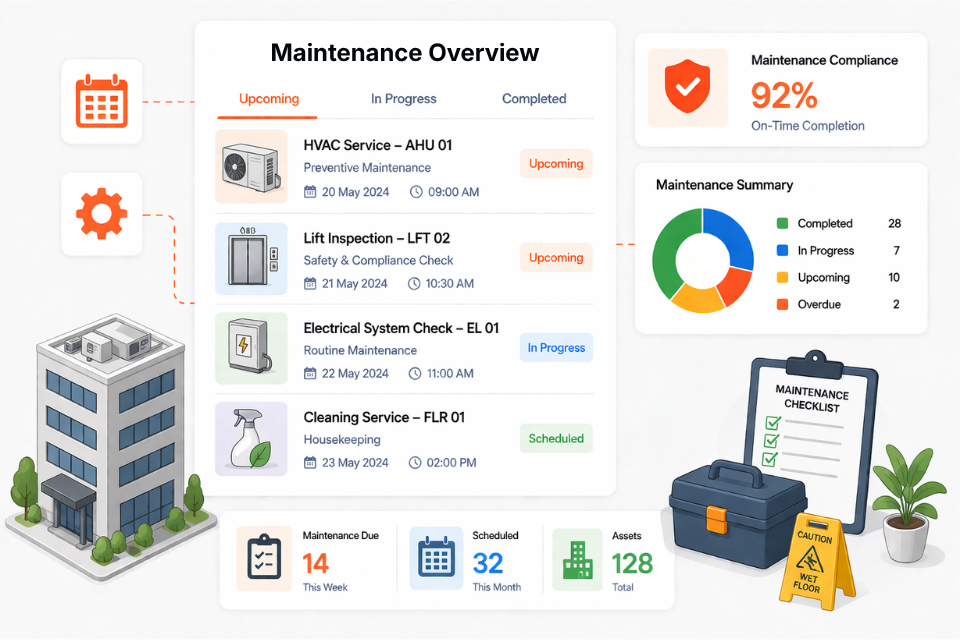Image resolution: width=960 pixels, height=640 pixels.
Task: Click the 32 Scheduled value
Action: (x=488, y=563)
